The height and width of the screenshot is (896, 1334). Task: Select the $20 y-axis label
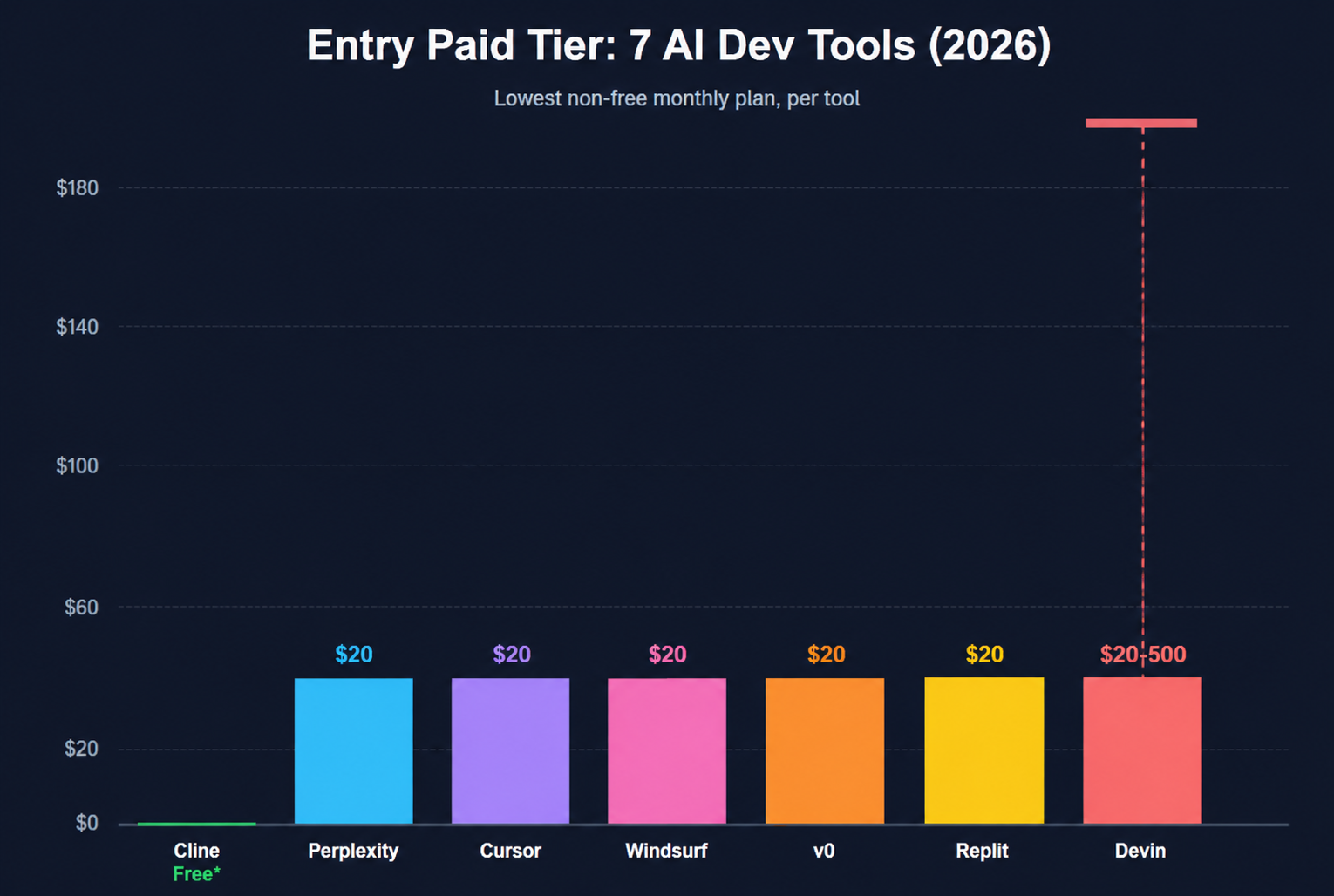[81, 748]
